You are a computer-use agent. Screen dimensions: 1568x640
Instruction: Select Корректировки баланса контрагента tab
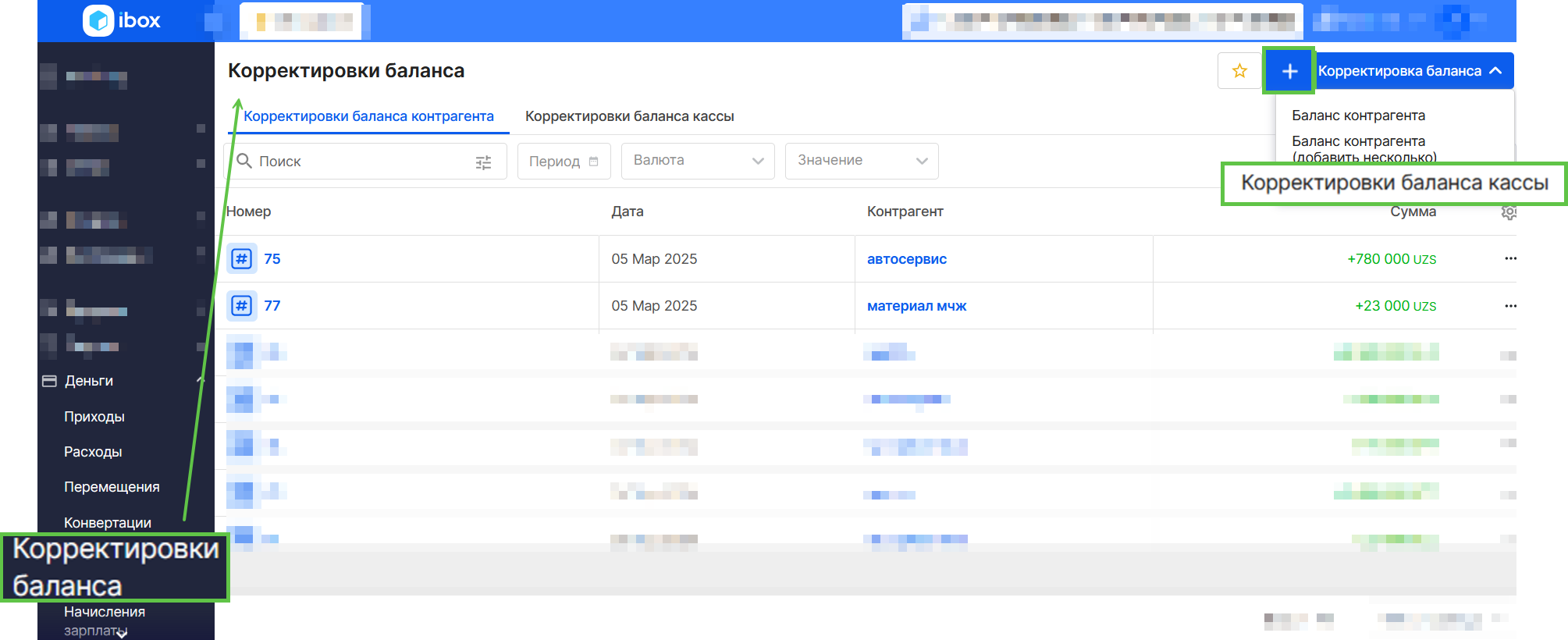368,116
